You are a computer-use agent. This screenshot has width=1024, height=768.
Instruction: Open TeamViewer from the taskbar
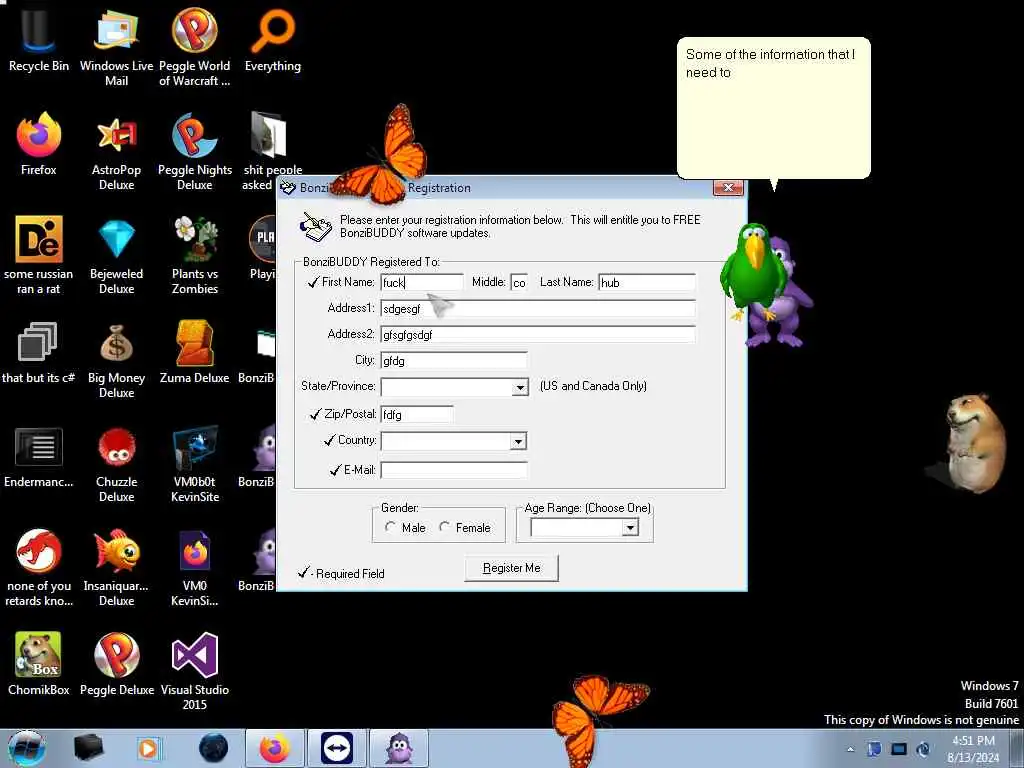click(337, 748)
